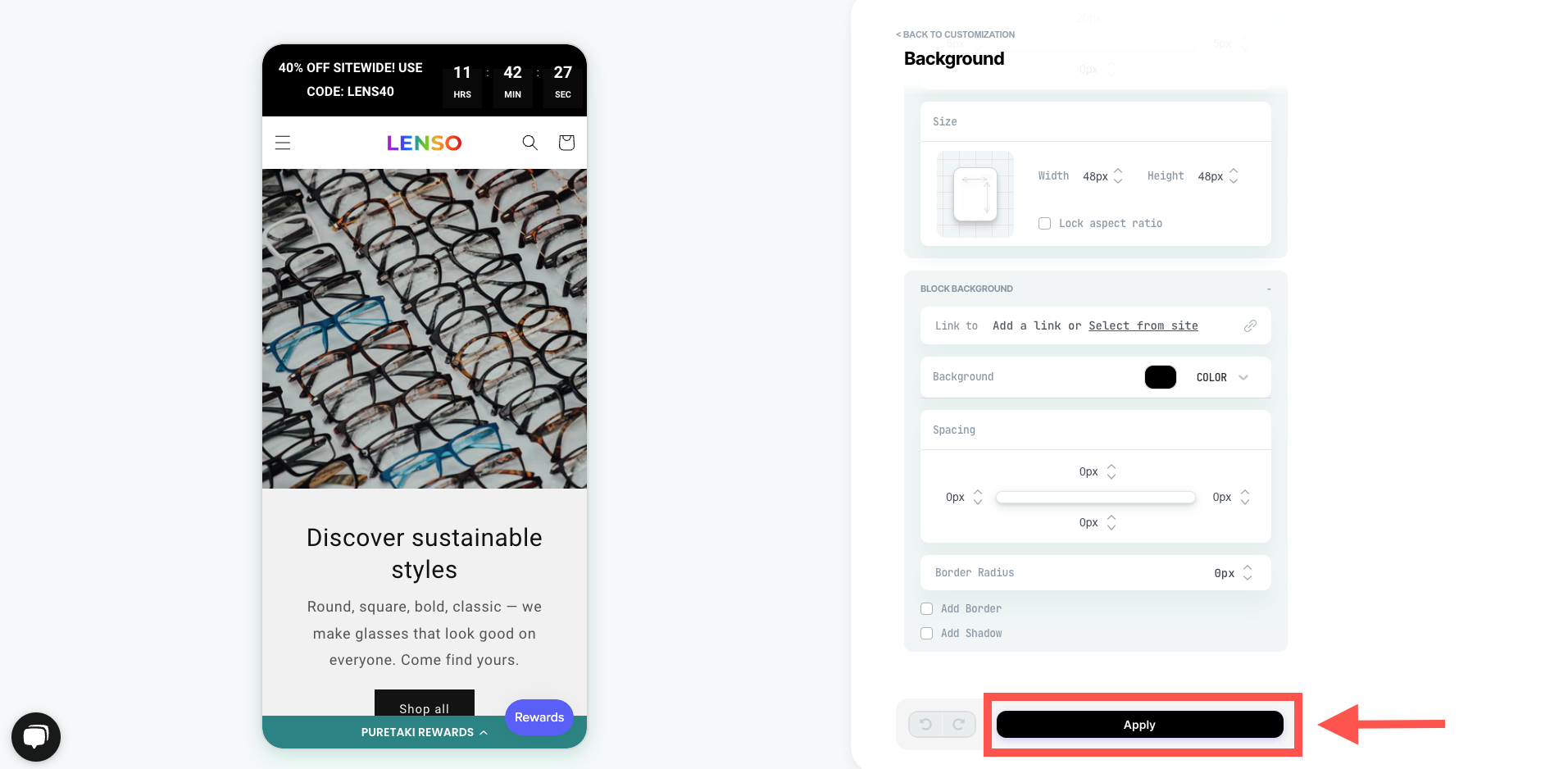The height and width of the screenshot is (769, 1568).
Task: Collapse the Block Background section
Action: (x=1269, y=289)
